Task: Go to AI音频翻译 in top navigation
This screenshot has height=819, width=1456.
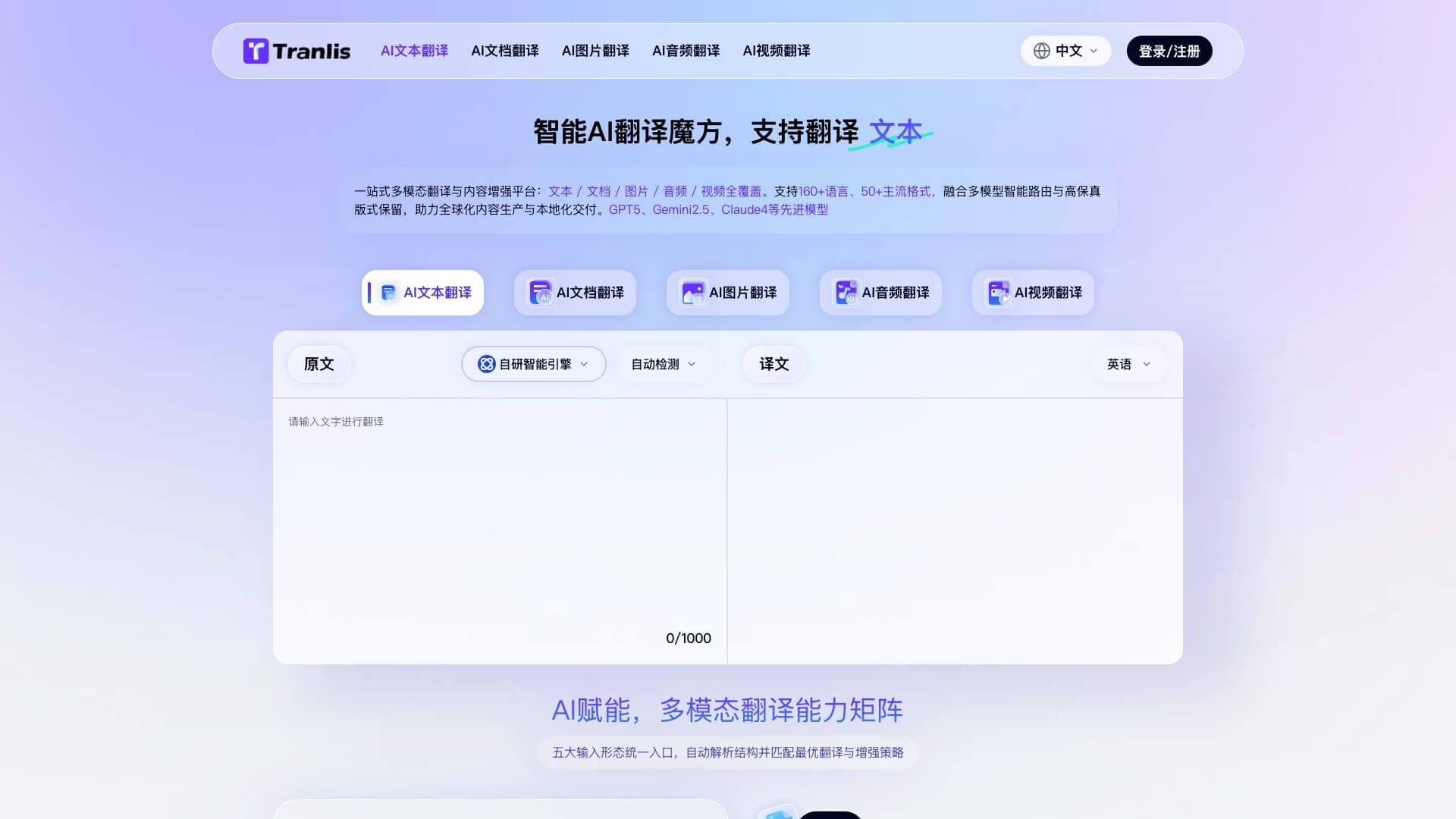Action: click(686, 51)
